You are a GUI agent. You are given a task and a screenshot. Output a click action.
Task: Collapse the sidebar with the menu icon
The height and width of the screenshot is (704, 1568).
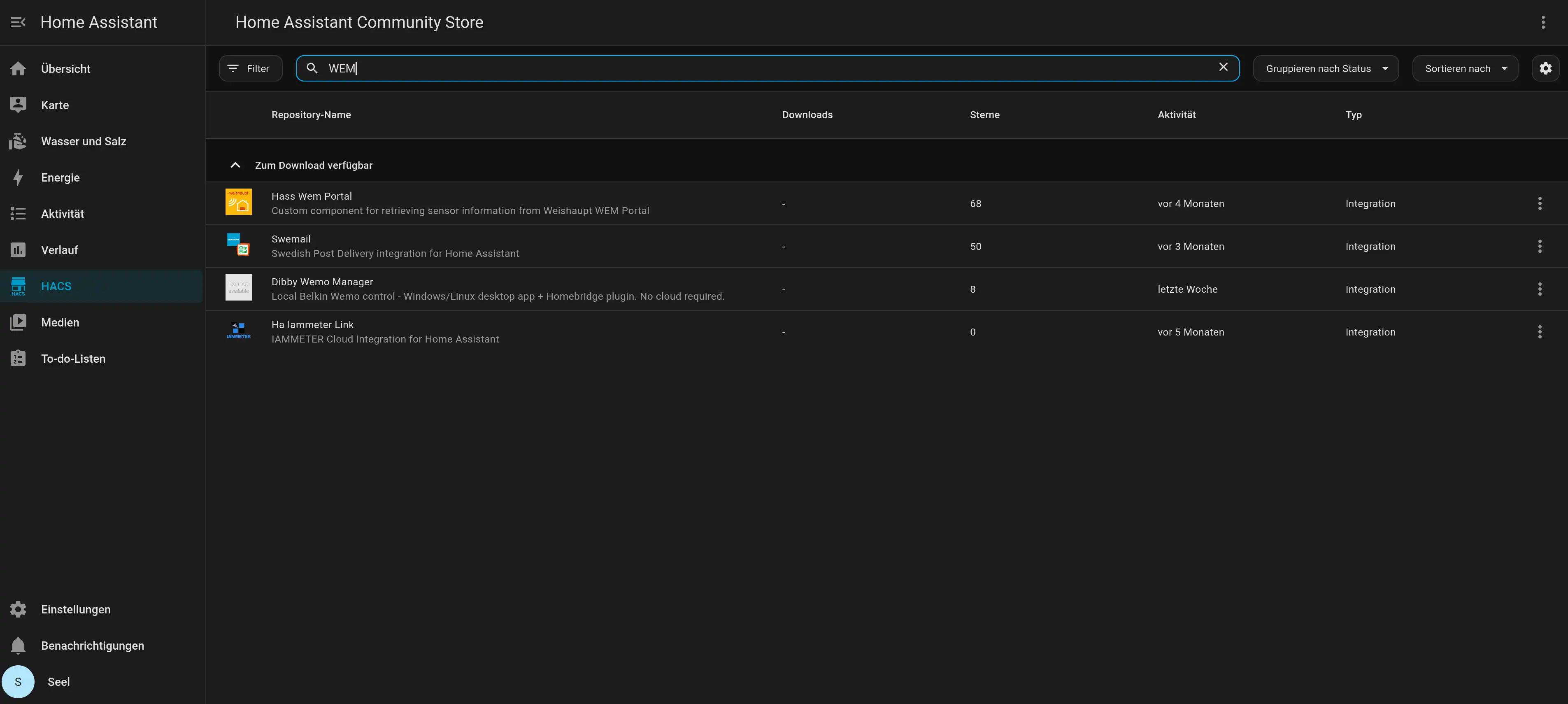tap(18, 23)
